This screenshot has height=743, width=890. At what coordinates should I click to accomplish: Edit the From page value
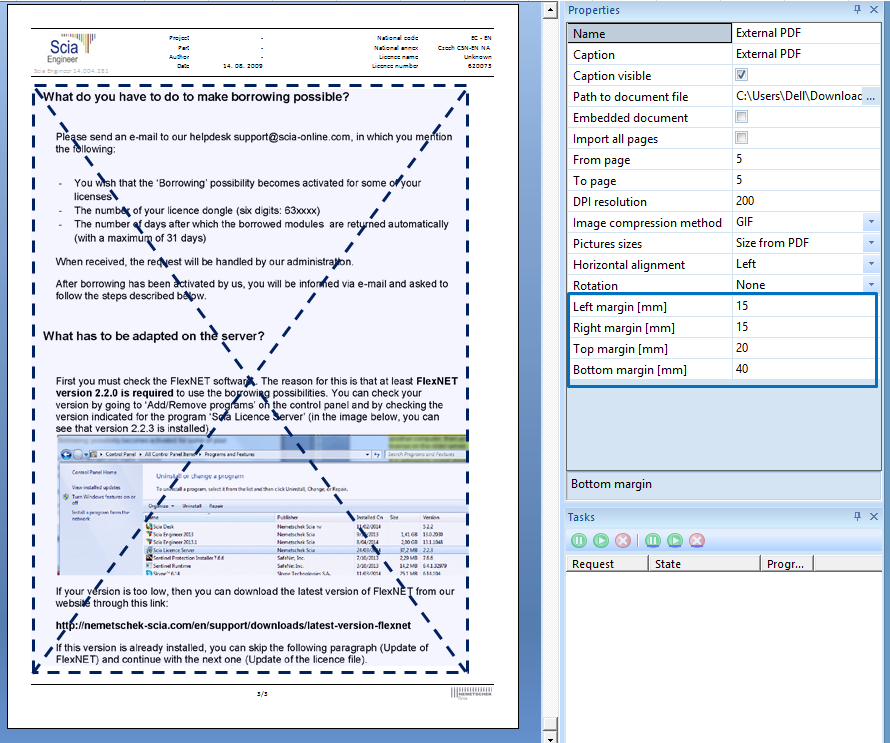coord(790,158)
